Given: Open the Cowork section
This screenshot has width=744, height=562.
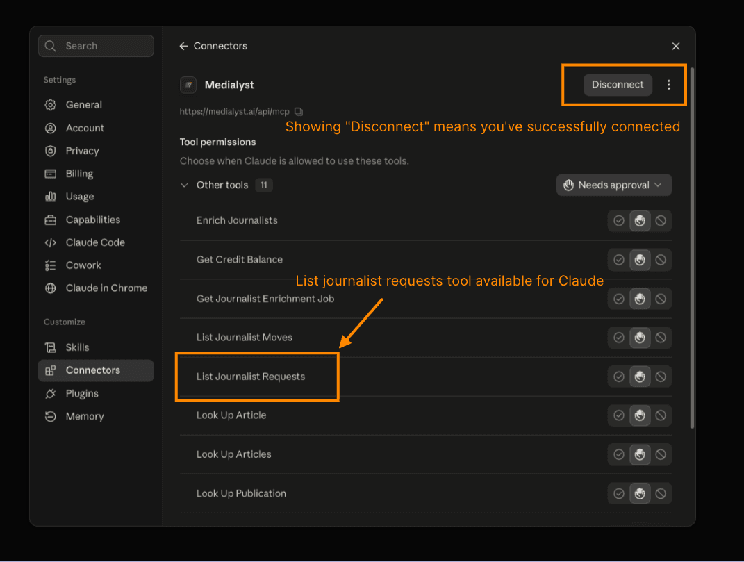Looking at the screenshot, I should point(96,265).
